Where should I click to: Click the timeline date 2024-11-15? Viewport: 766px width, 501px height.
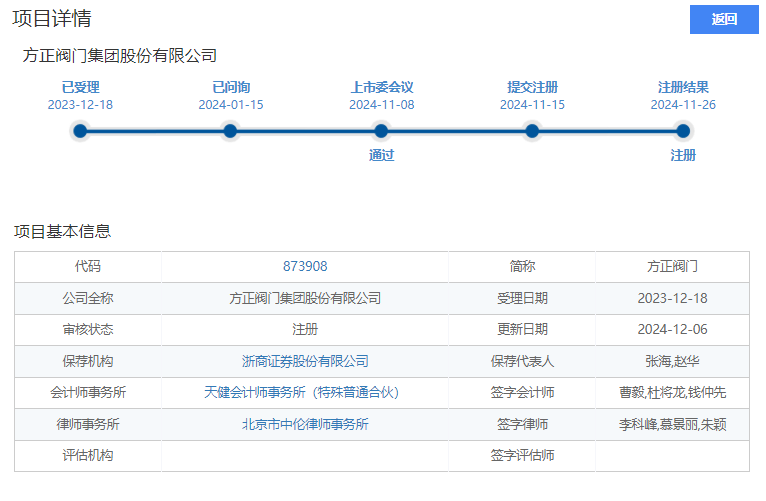pyautogui.click(x=532, y=104)
